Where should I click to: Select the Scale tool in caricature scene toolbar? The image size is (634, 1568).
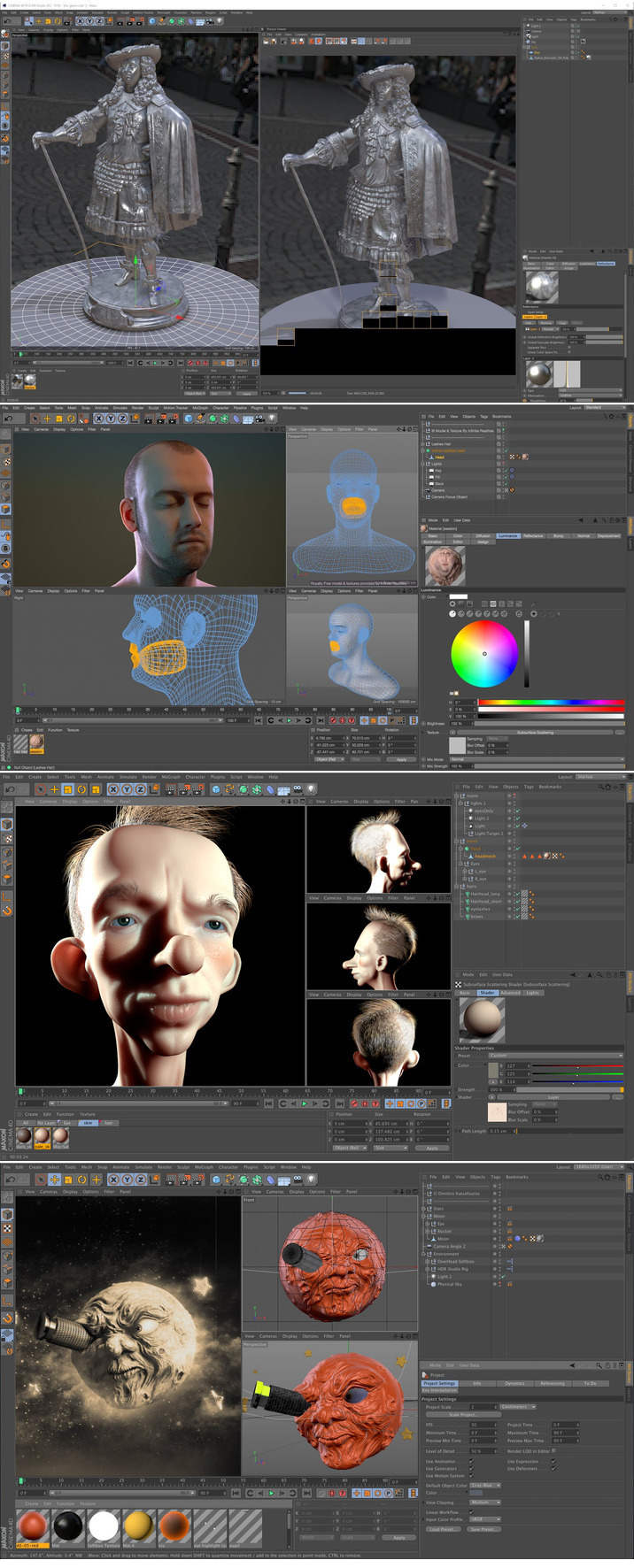pos(68,788)
